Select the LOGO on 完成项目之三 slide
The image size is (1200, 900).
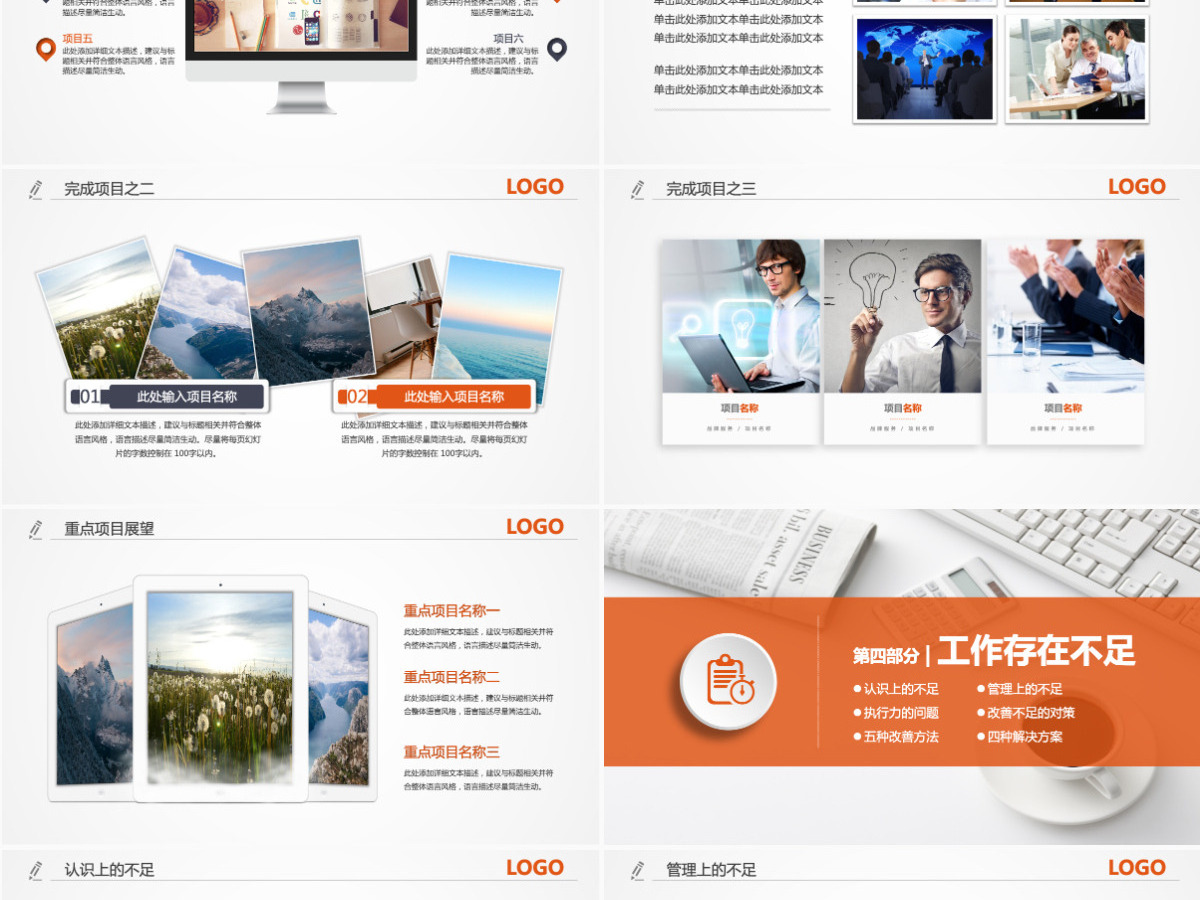click(1137, 187)
